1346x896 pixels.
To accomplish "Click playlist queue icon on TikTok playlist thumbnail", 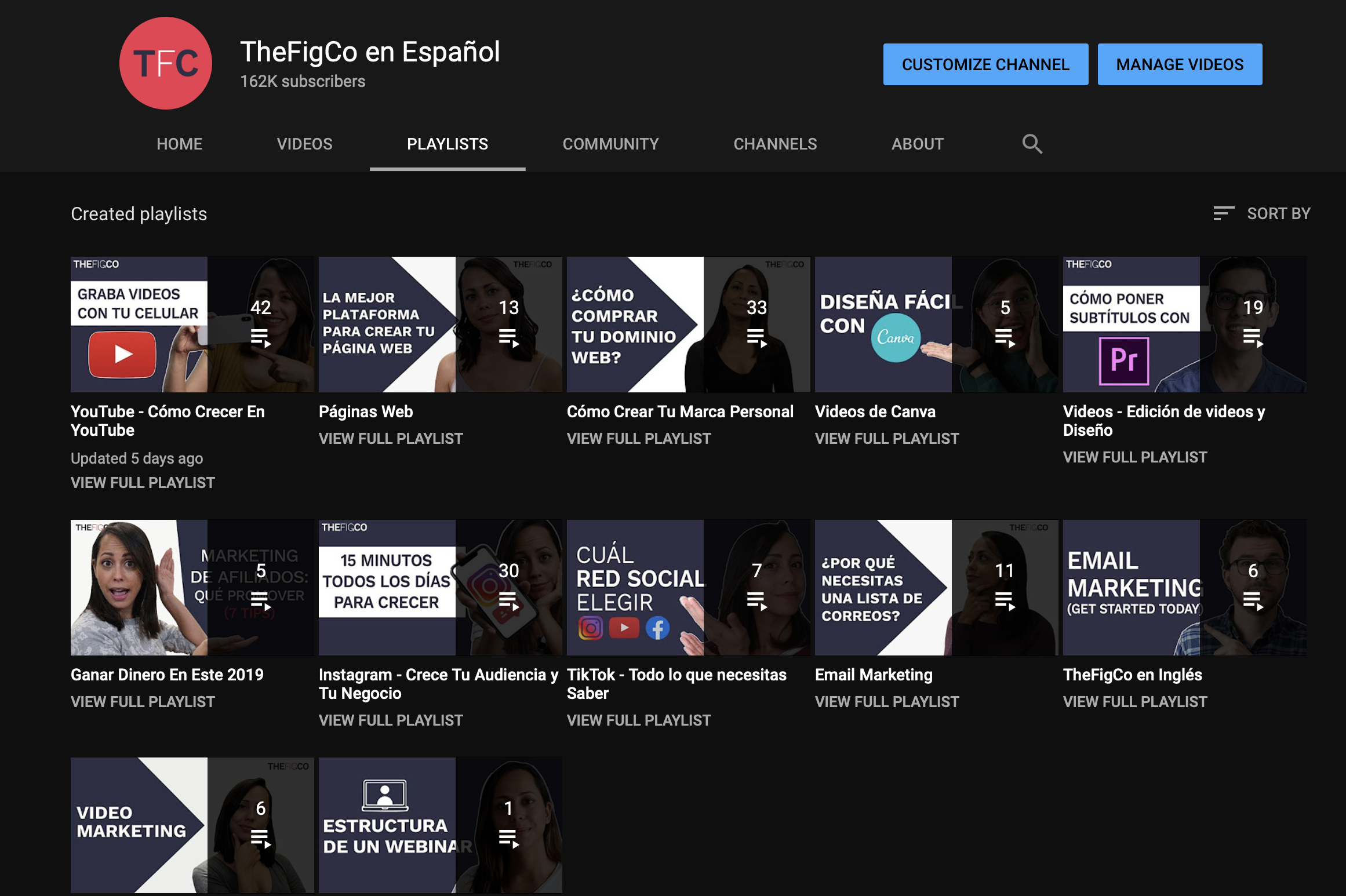I will coord(756,600).
